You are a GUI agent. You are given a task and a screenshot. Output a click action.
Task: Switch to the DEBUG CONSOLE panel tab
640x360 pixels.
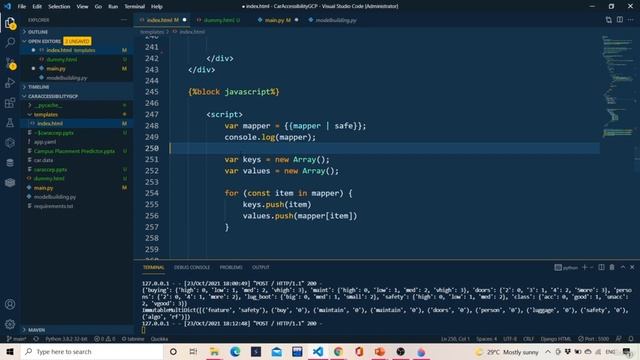192,267
